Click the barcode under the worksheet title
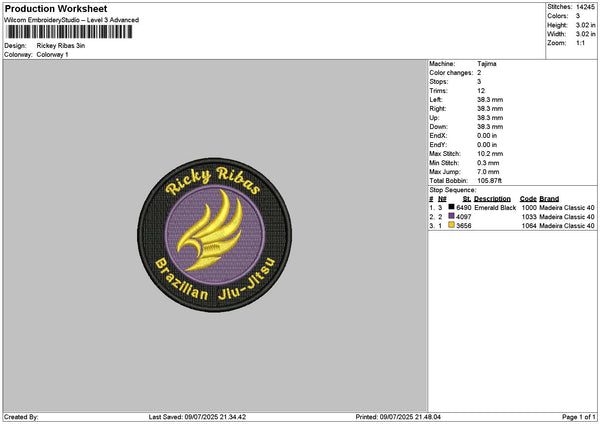This screenshot has width=600, height=424. point(69,32)
